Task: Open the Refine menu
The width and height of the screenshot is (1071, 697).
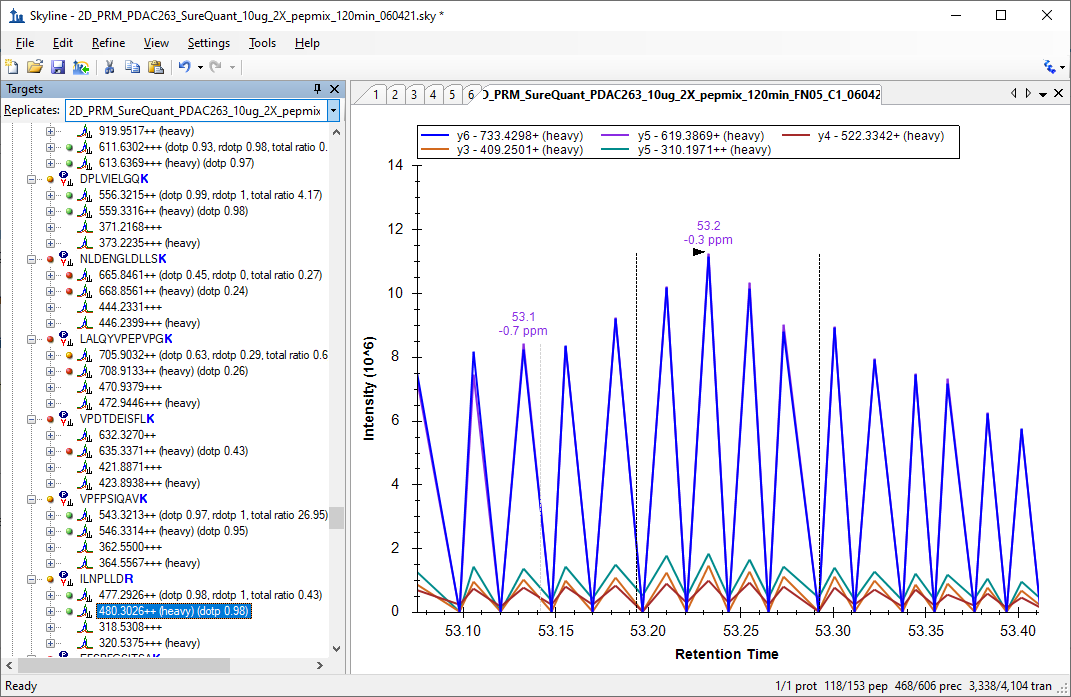Action: coord(108,43)
